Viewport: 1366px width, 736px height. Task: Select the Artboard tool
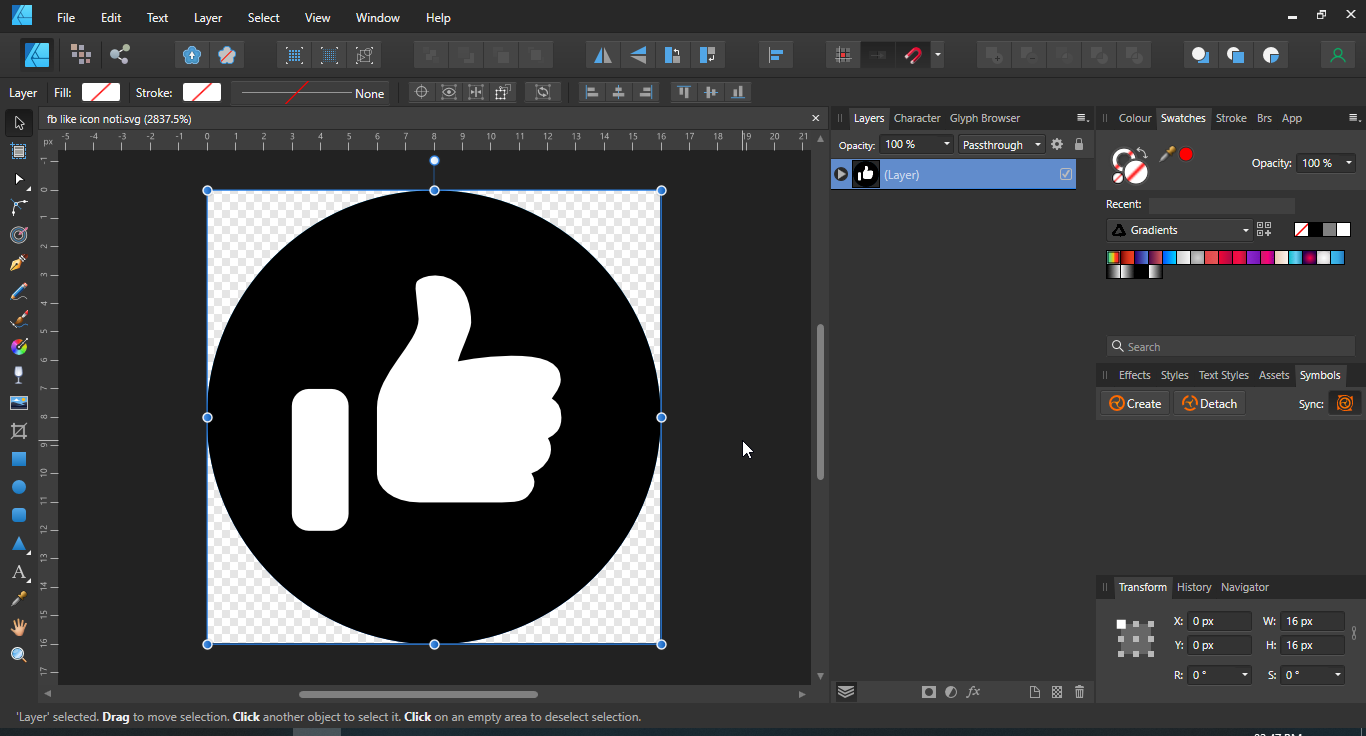coord(18,151)
